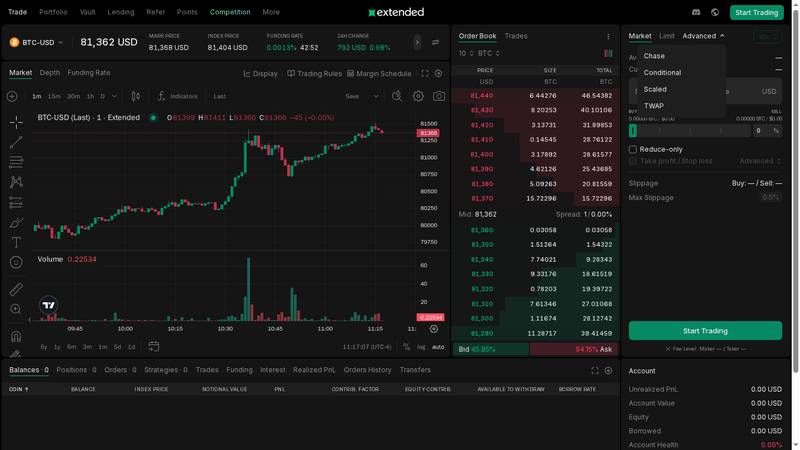Viewport: 800px width, 450px height.
Task: Select the Fibonacci retracement tool
Action: (16, 162)
